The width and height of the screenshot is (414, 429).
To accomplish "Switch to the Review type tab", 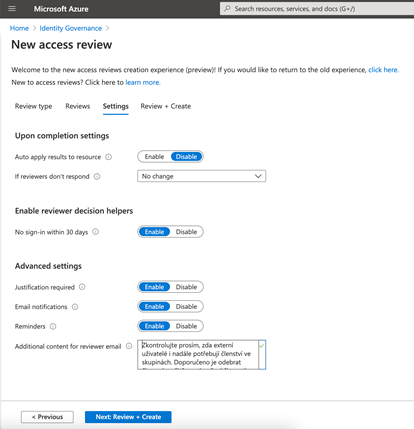I will 33,106.
